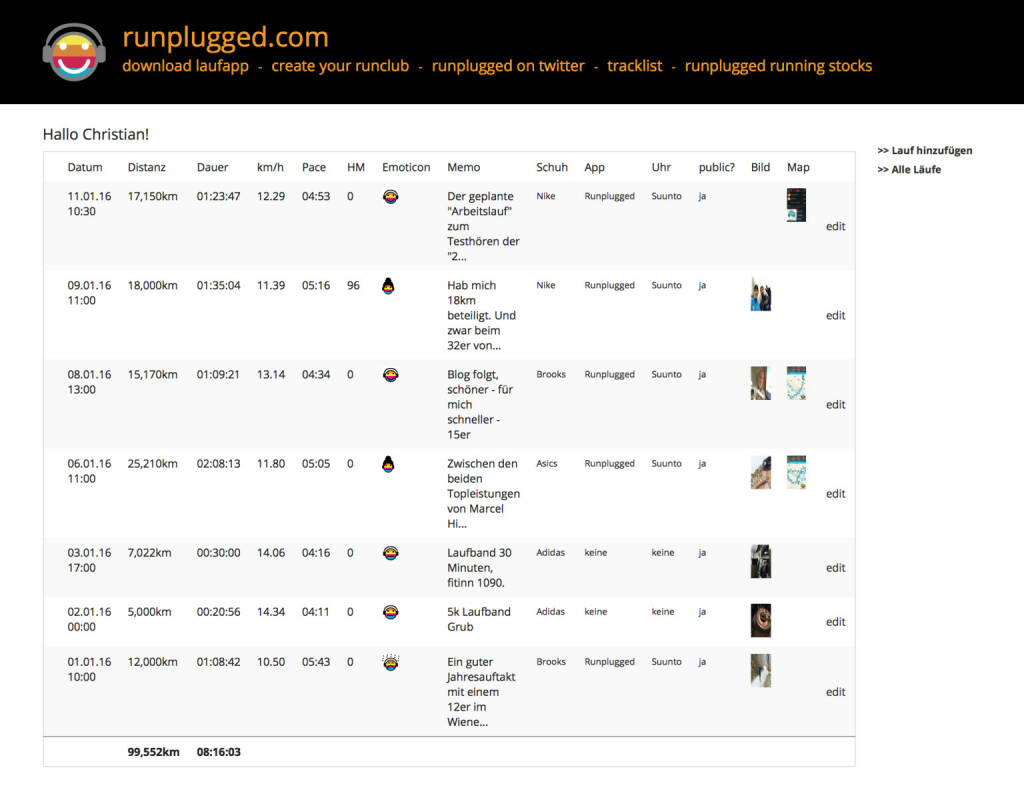Toggle public status on the 06.01.16 run
Viewport: 1024px width, 786px height.
point(702,463)
